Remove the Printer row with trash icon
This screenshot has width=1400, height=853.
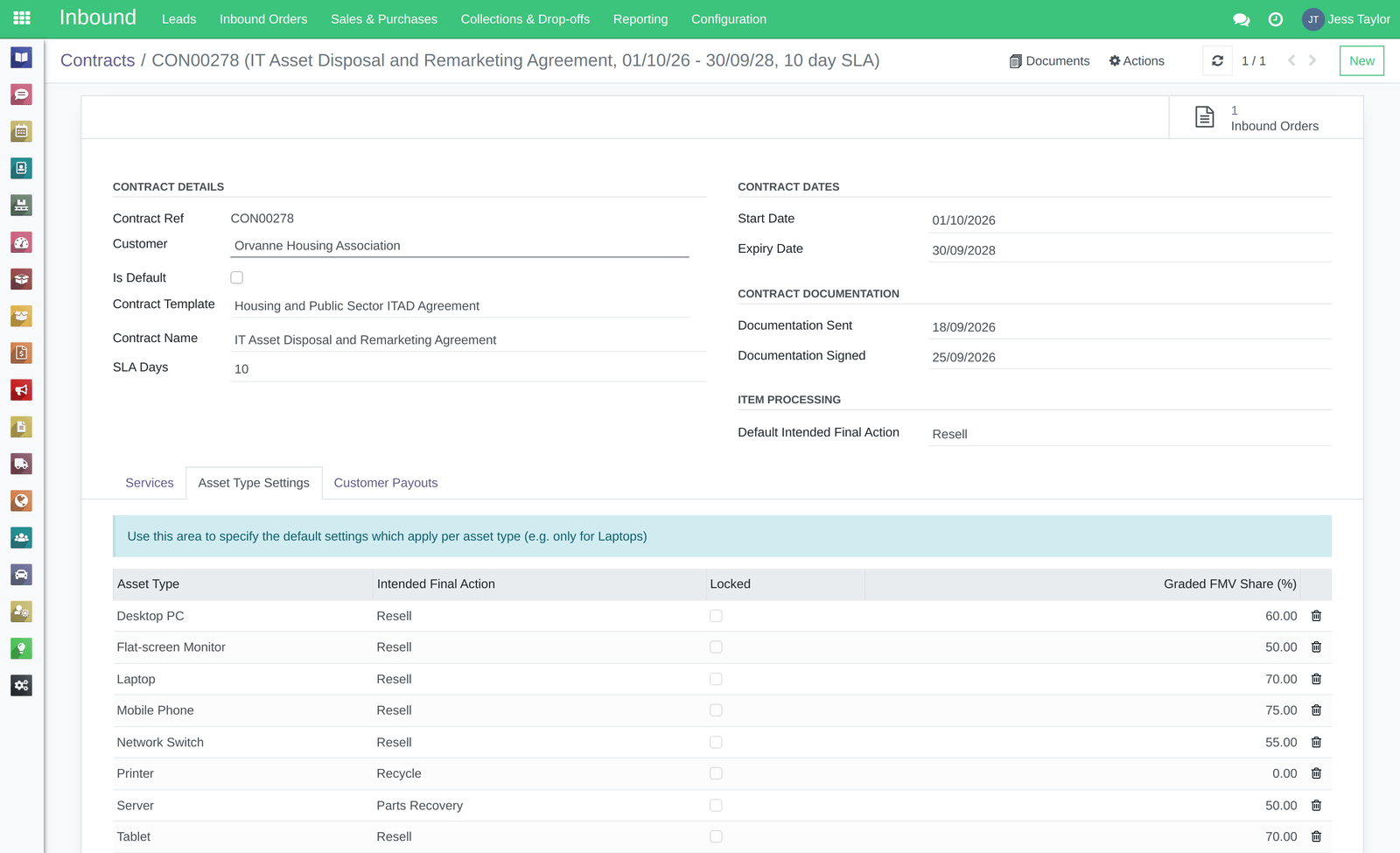point(1316,773)
